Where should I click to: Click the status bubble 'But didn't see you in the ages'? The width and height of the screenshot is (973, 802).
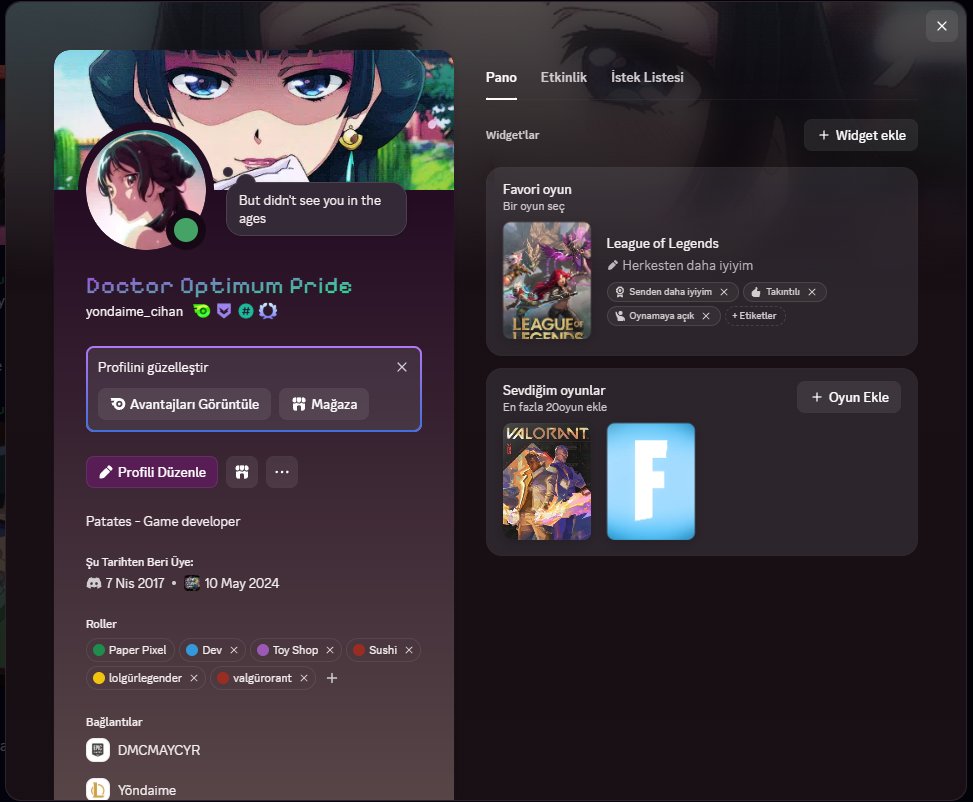pyautogui.click(x=316, y=209)
